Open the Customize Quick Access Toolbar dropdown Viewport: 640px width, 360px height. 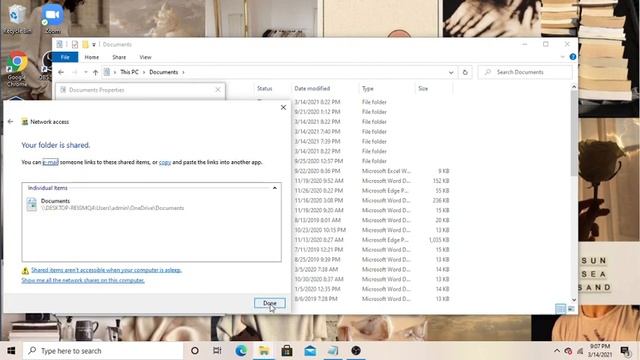[94, 44]
